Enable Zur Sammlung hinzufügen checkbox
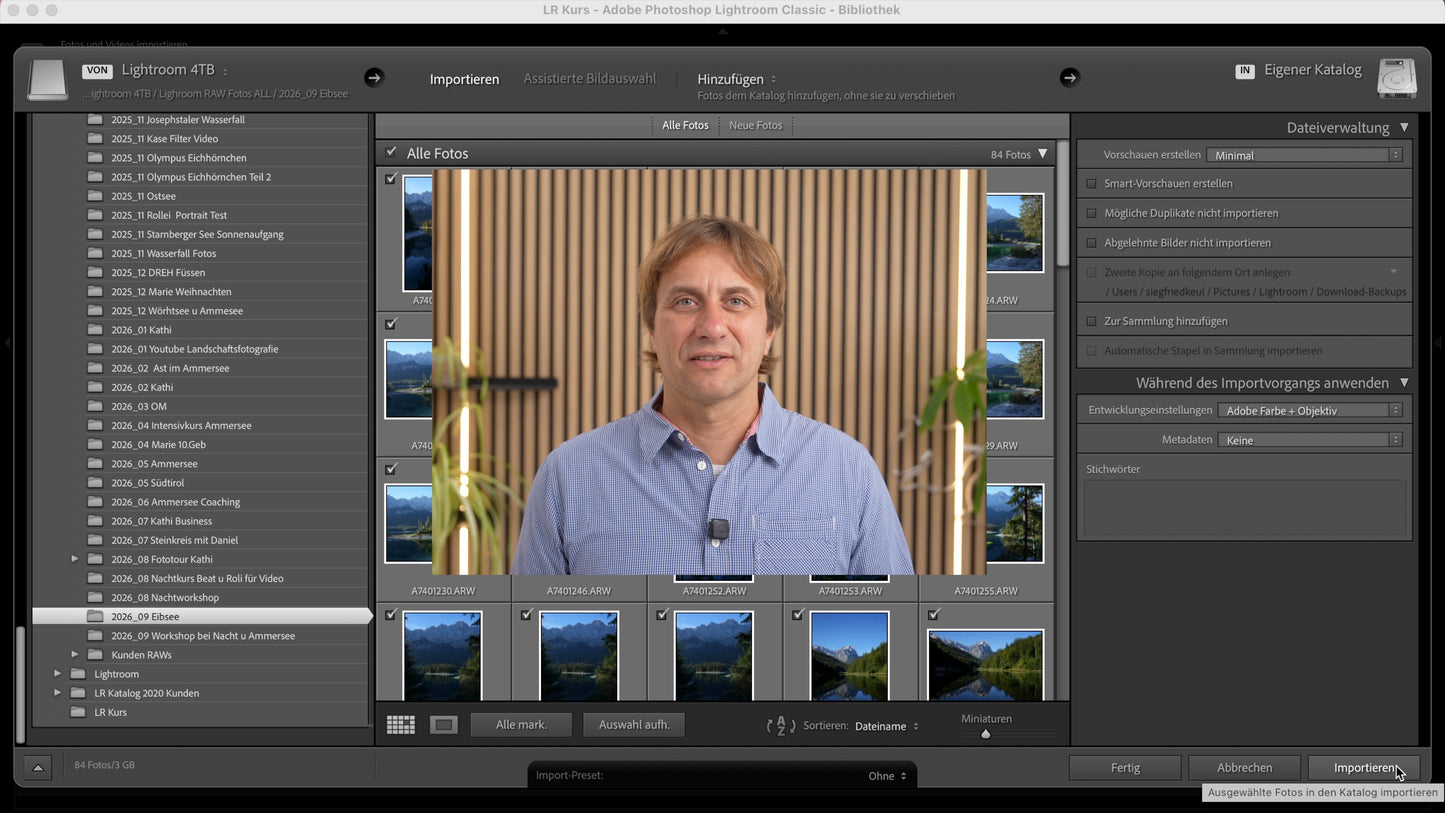This screenshot has height=813, width=1445. [1092, 321]
